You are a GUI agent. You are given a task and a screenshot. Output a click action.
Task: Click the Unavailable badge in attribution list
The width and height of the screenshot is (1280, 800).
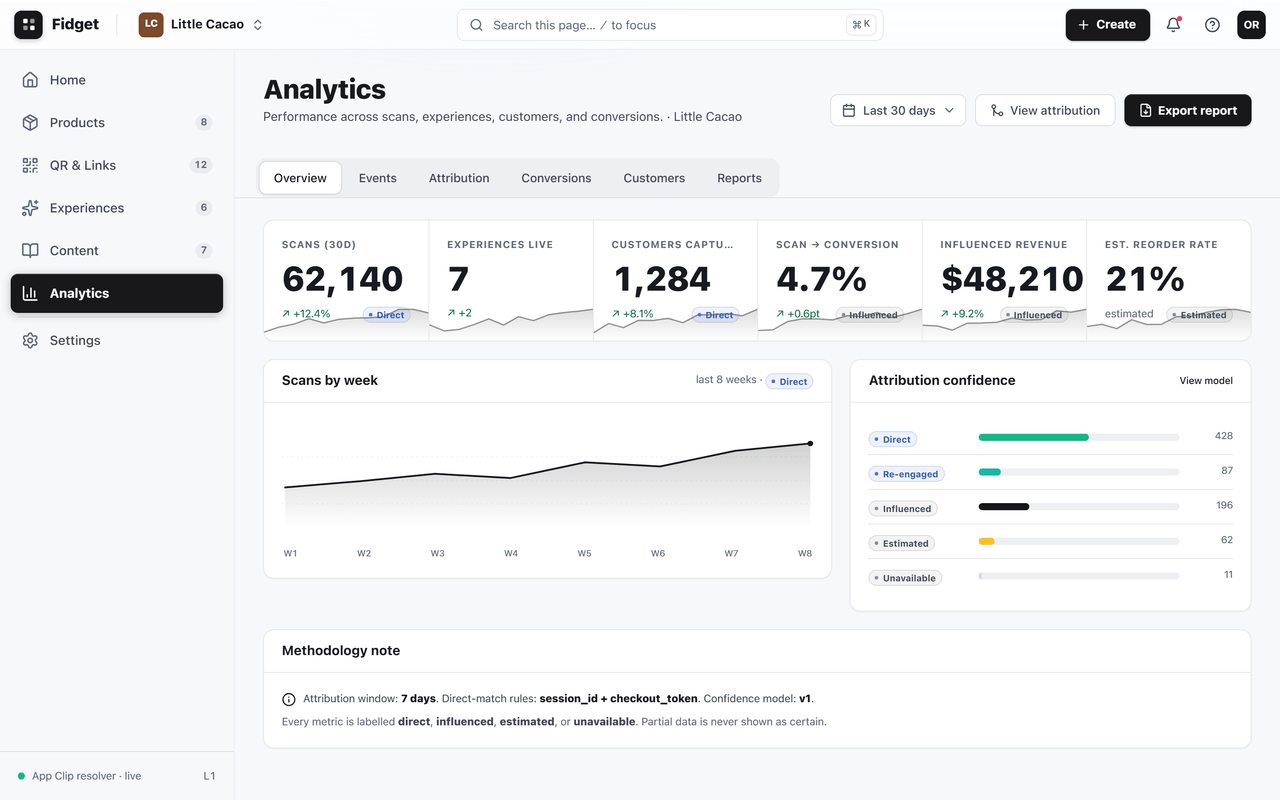coord(905,578)
